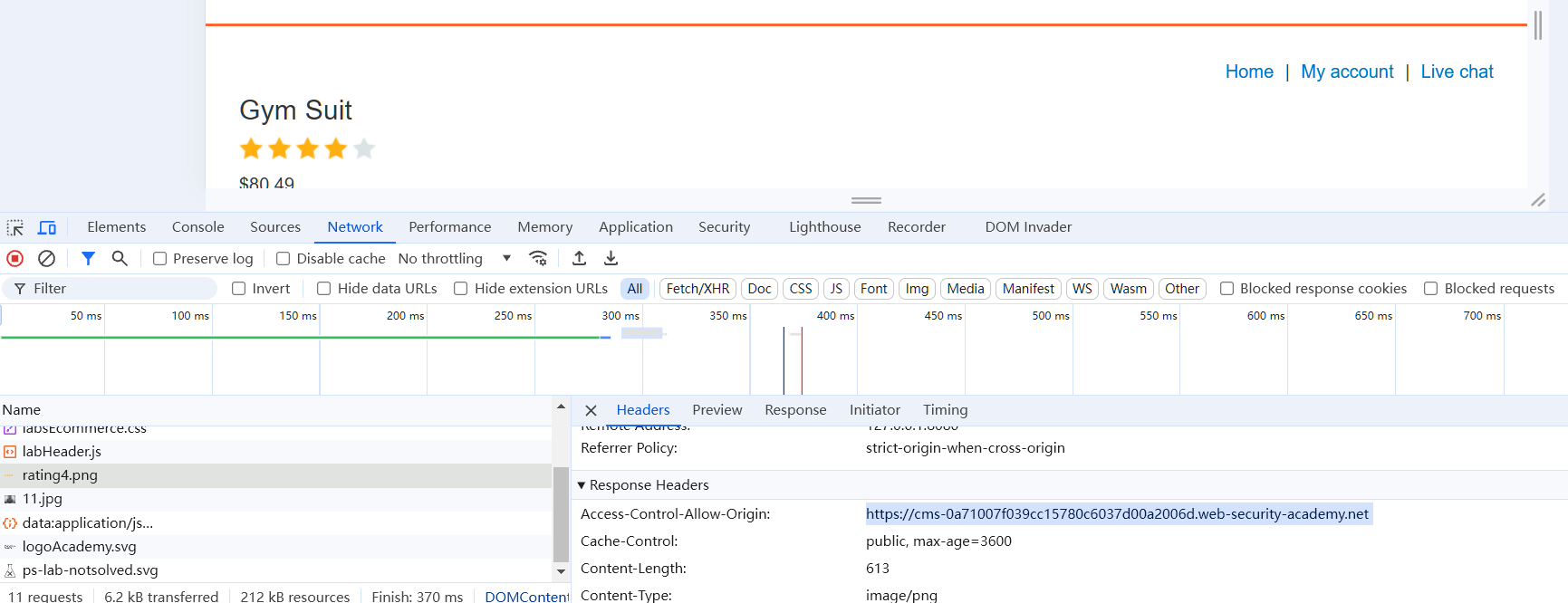The height and width of the screenshot is (603, 1568).
Task: Tick the Hide data URLs checkbox
Action: pyautogui.click(x=323, y=289)
